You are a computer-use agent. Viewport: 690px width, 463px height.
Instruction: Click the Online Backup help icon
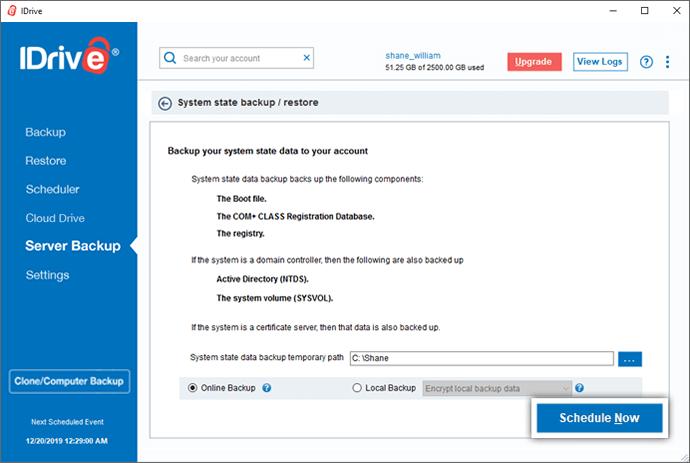pyautogui.click(x=267, y=388)
